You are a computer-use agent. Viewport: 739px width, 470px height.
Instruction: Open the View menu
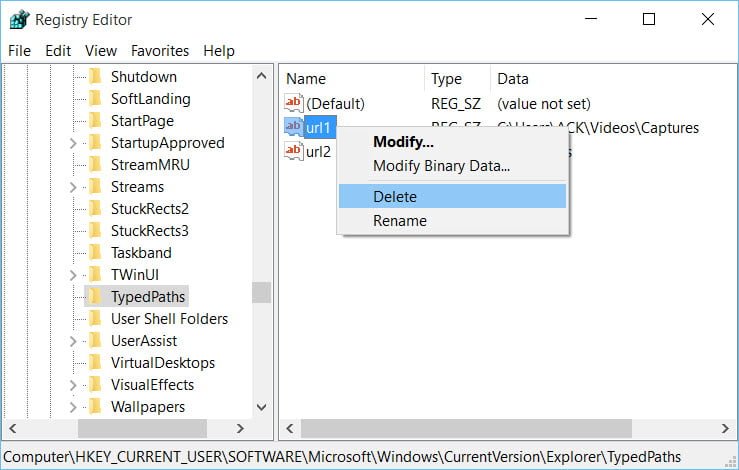point(101,50)
